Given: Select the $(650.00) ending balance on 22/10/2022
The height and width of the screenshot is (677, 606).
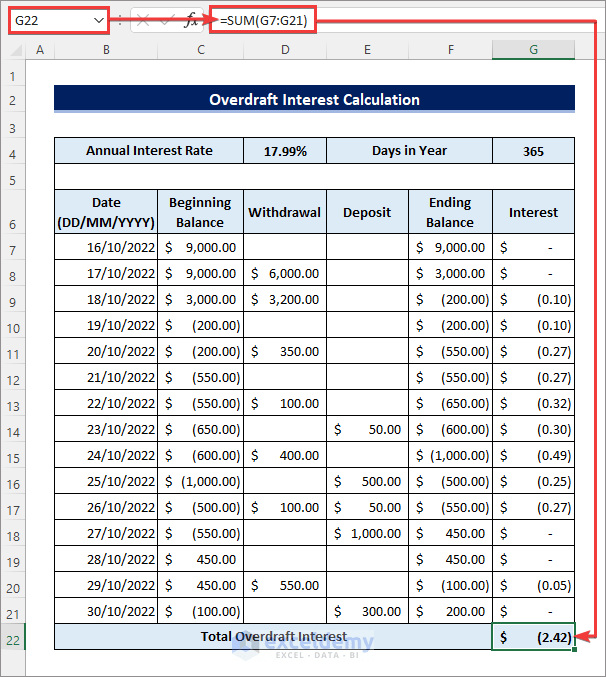Looking at the screenshot, I should [x=450, y=403].
